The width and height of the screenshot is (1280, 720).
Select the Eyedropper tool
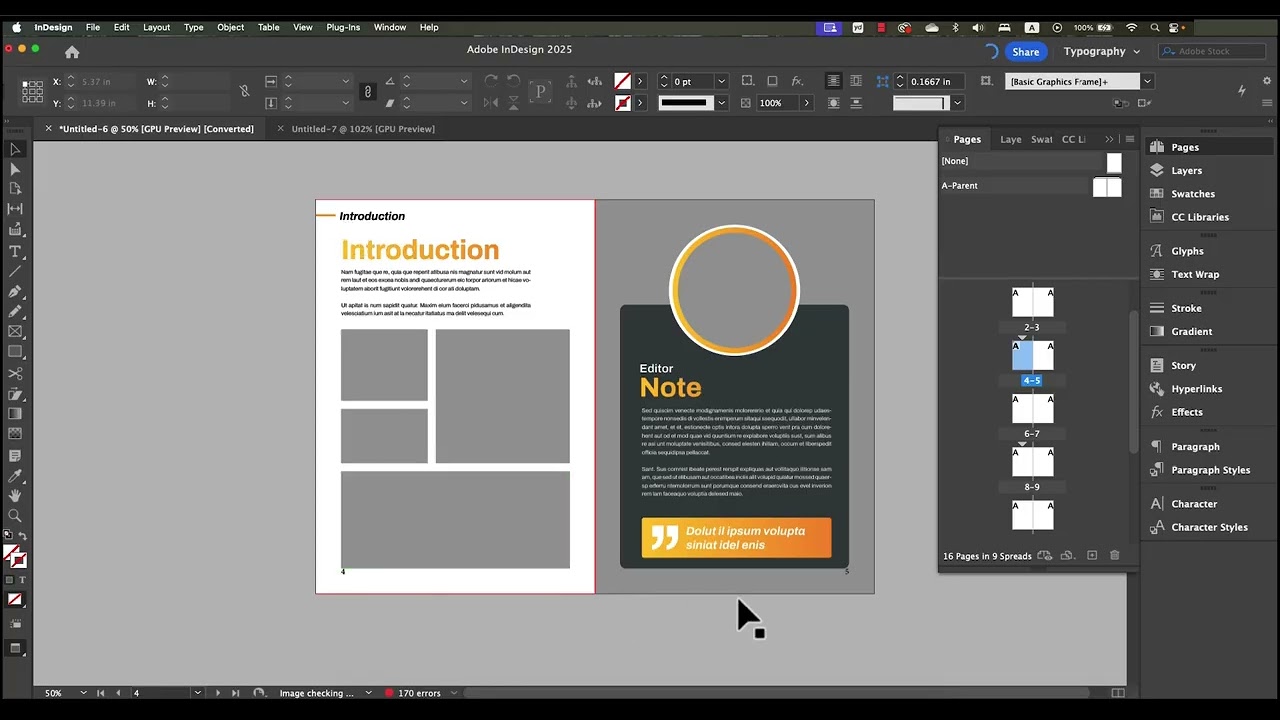pyautogui.click(x=15, y=475)
